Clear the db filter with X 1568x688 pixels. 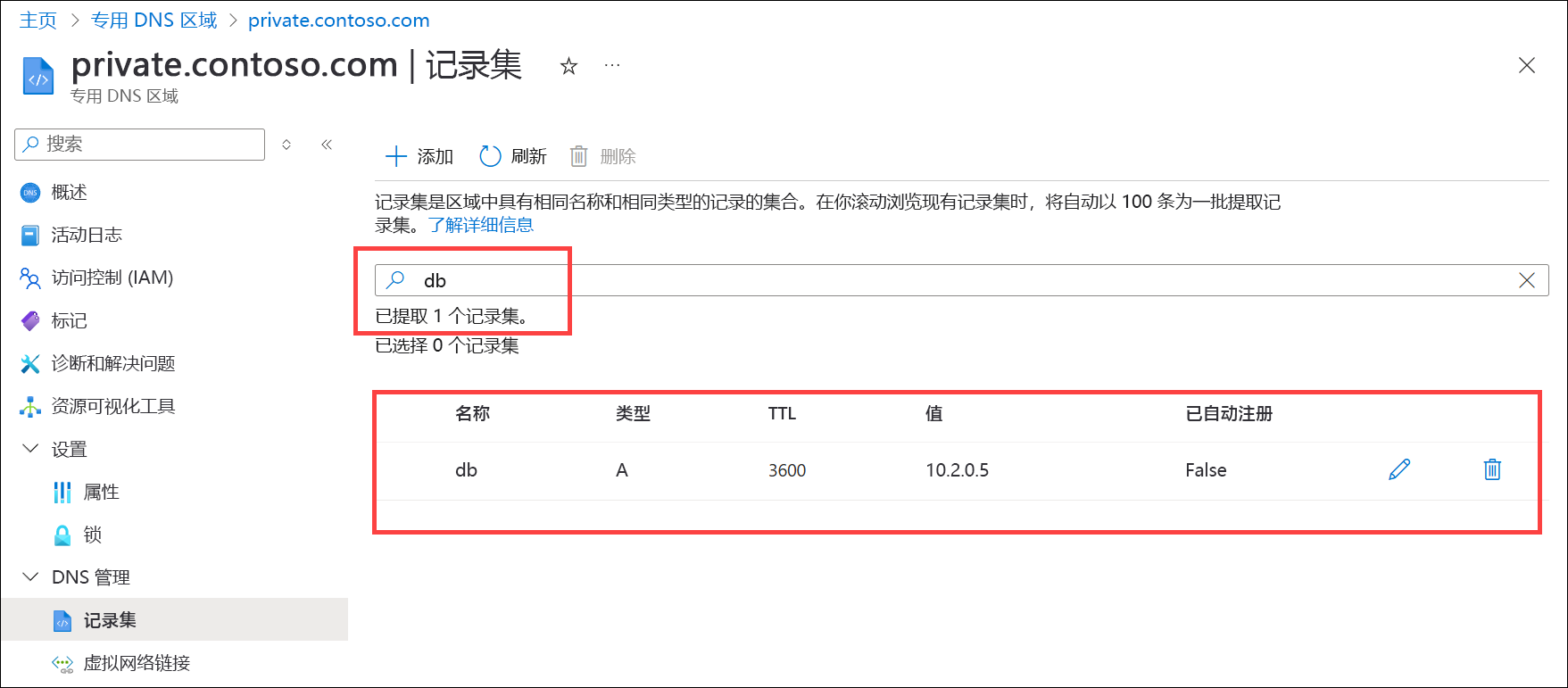pyautogui.click(x=1527, y=280)
